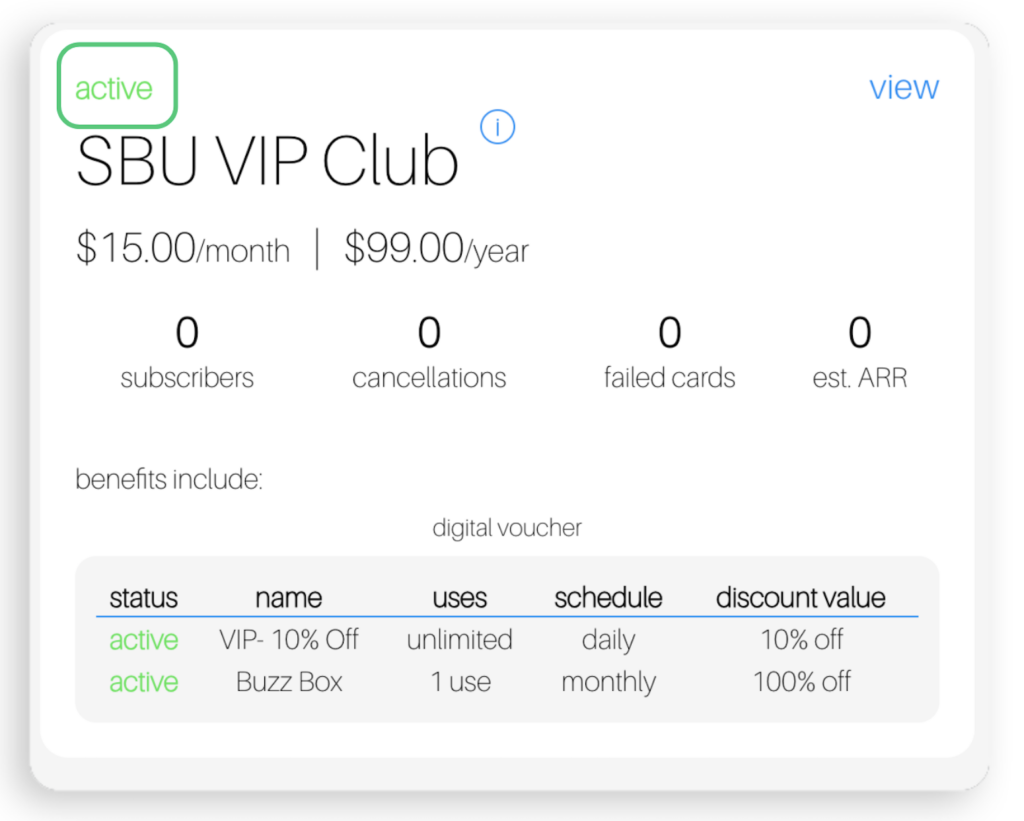Click the discount value column header
The image size is (1024, 821).
coord(801,597)
